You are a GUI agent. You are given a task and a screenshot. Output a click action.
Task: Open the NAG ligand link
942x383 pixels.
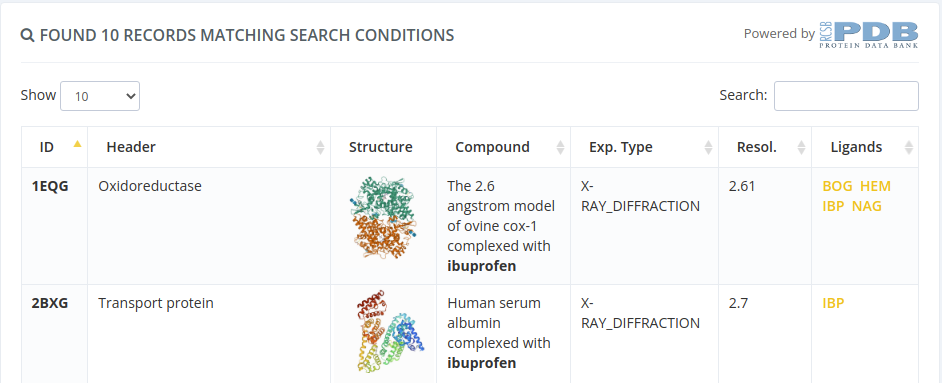tap(867, 206)
